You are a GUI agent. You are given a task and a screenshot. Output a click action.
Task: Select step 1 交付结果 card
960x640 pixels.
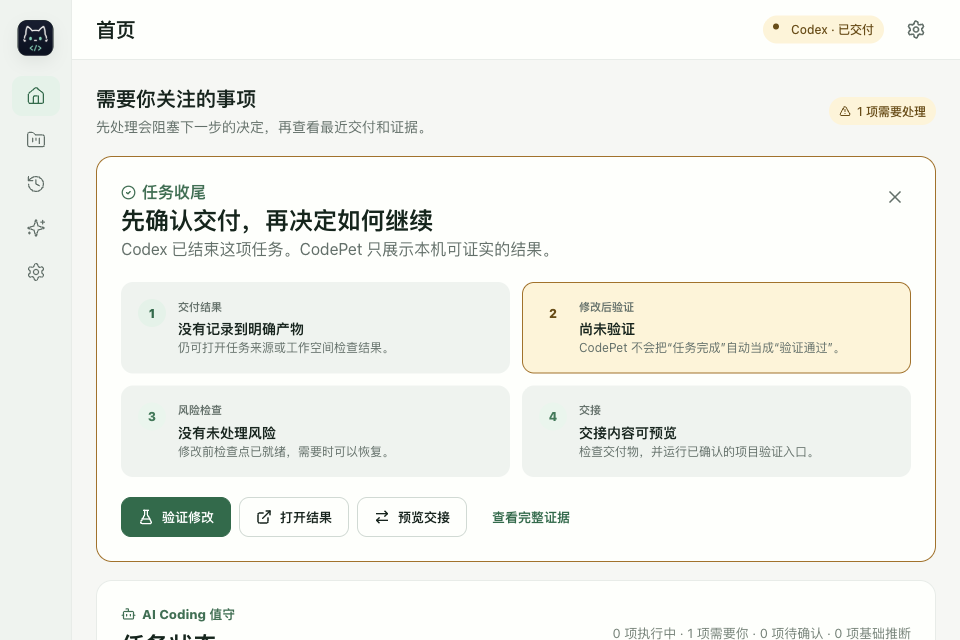[315, 328]
